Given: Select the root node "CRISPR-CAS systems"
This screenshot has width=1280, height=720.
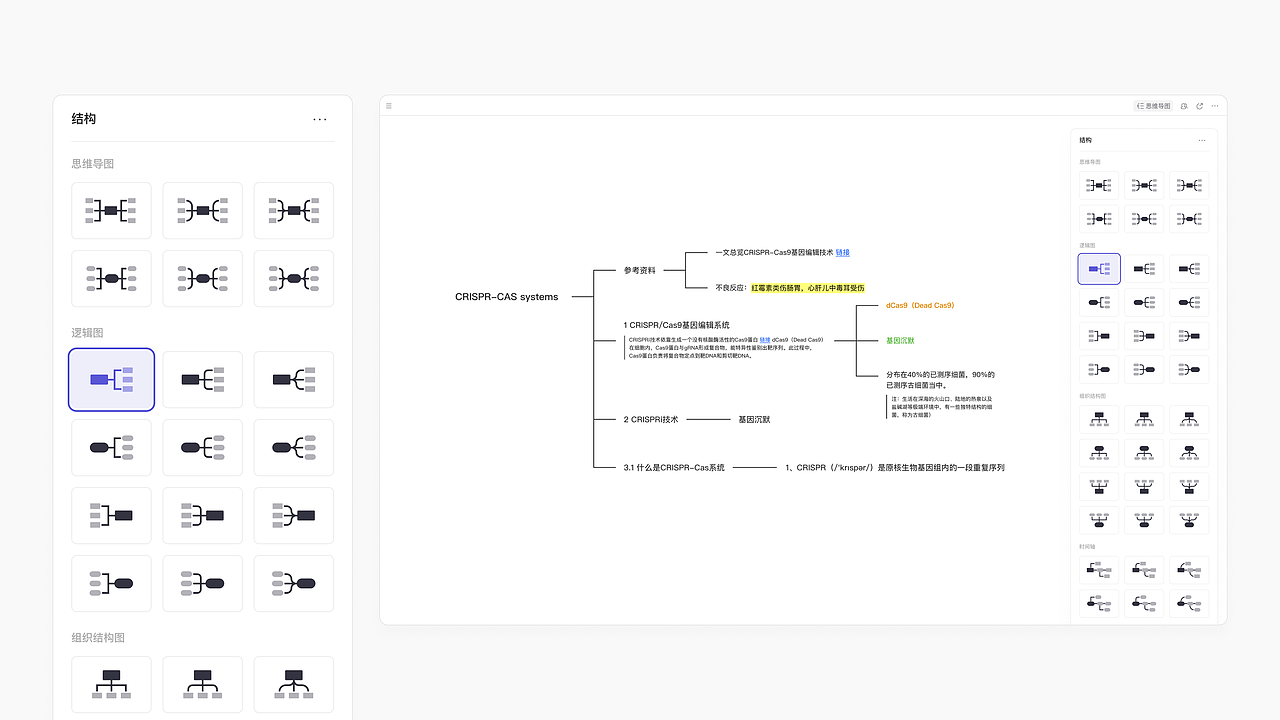Looking at the screenshot, I should [x=507, y=297].
